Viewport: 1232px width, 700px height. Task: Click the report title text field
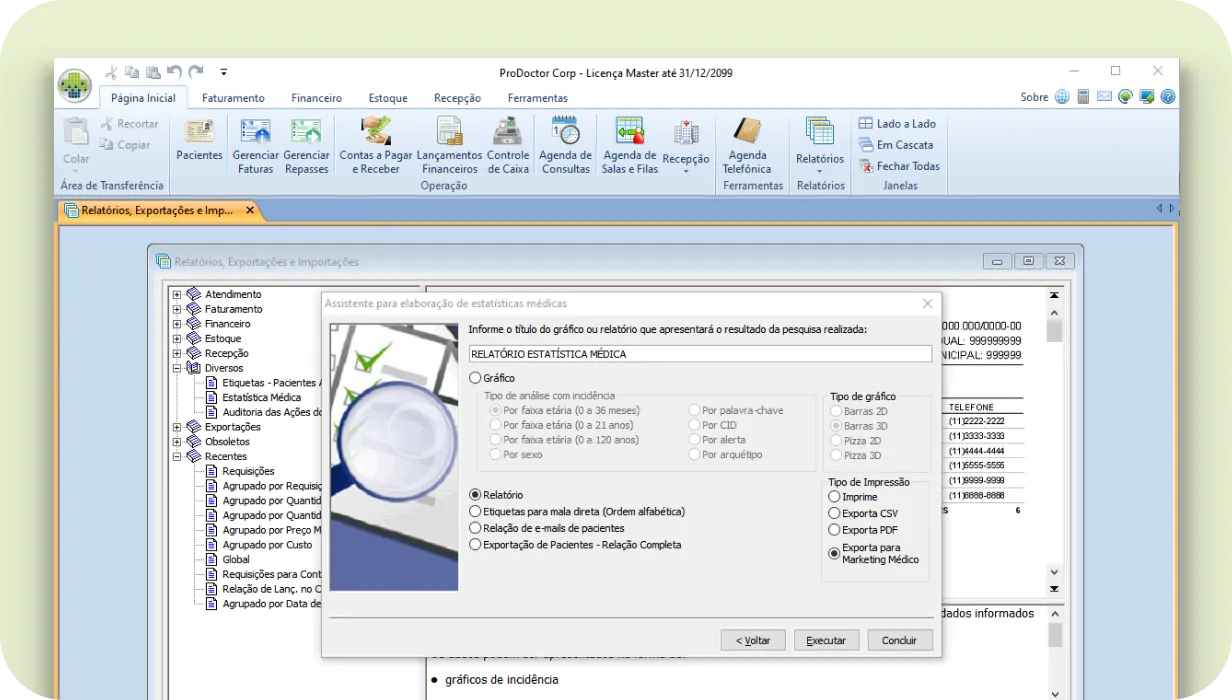coord(700,354)
